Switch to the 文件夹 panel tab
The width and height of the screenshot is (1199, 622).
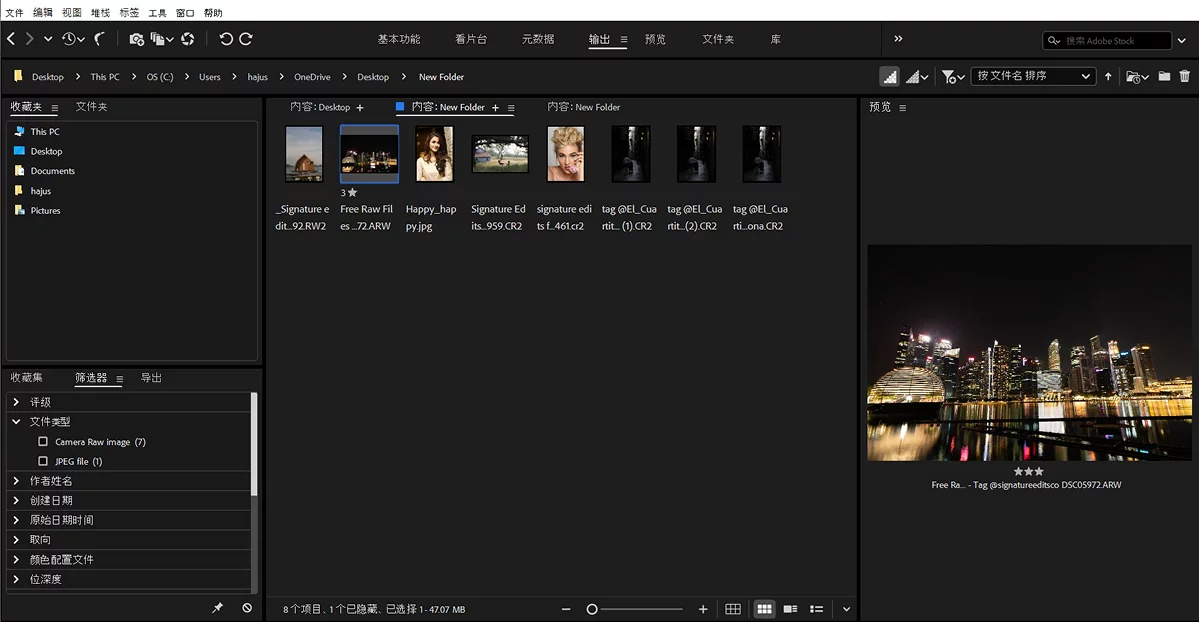pyautogui.click(x=92, y=107)
